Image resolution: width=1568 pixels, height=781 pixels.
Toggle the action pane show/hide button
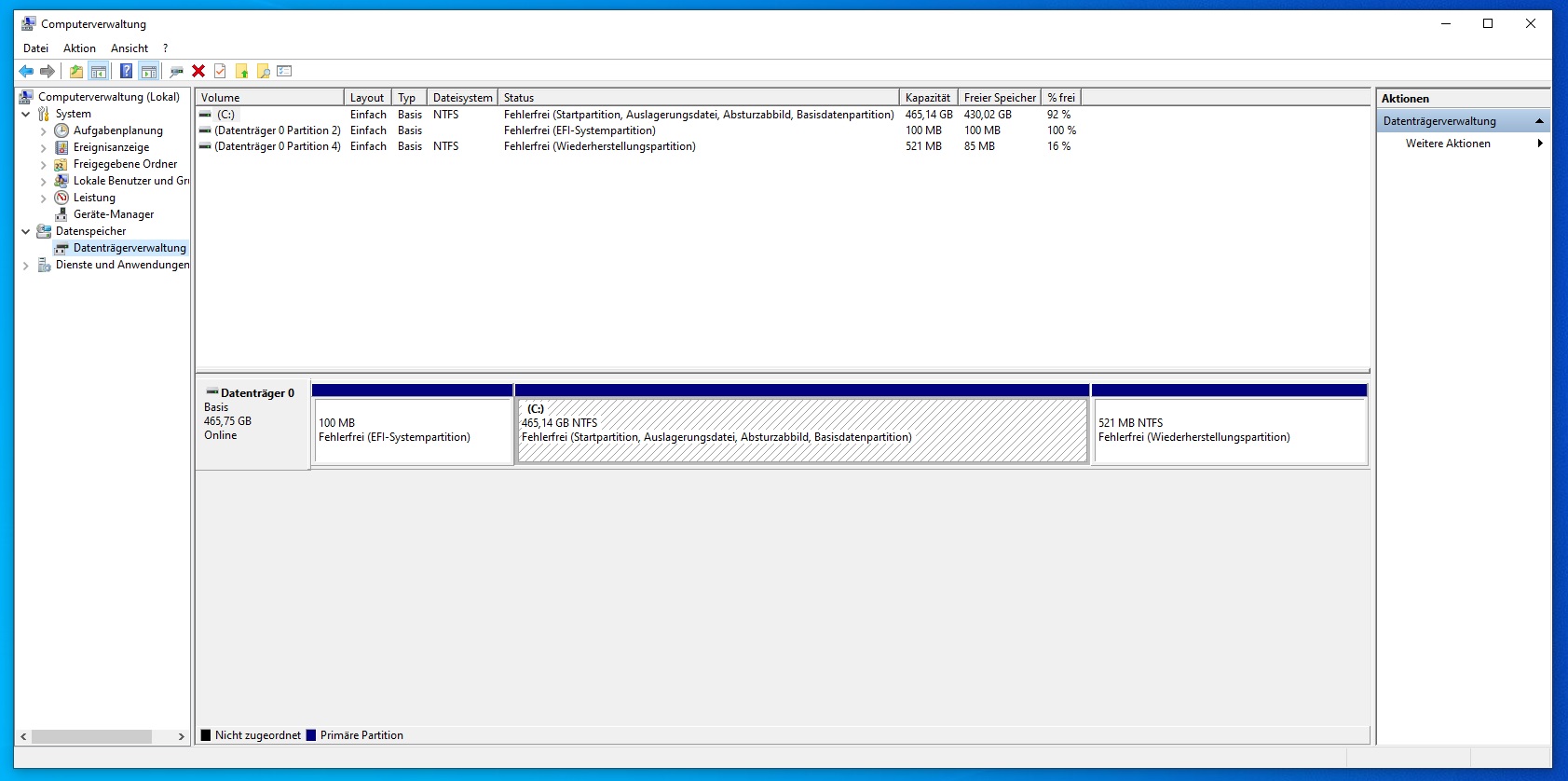(x=148, y=71)
